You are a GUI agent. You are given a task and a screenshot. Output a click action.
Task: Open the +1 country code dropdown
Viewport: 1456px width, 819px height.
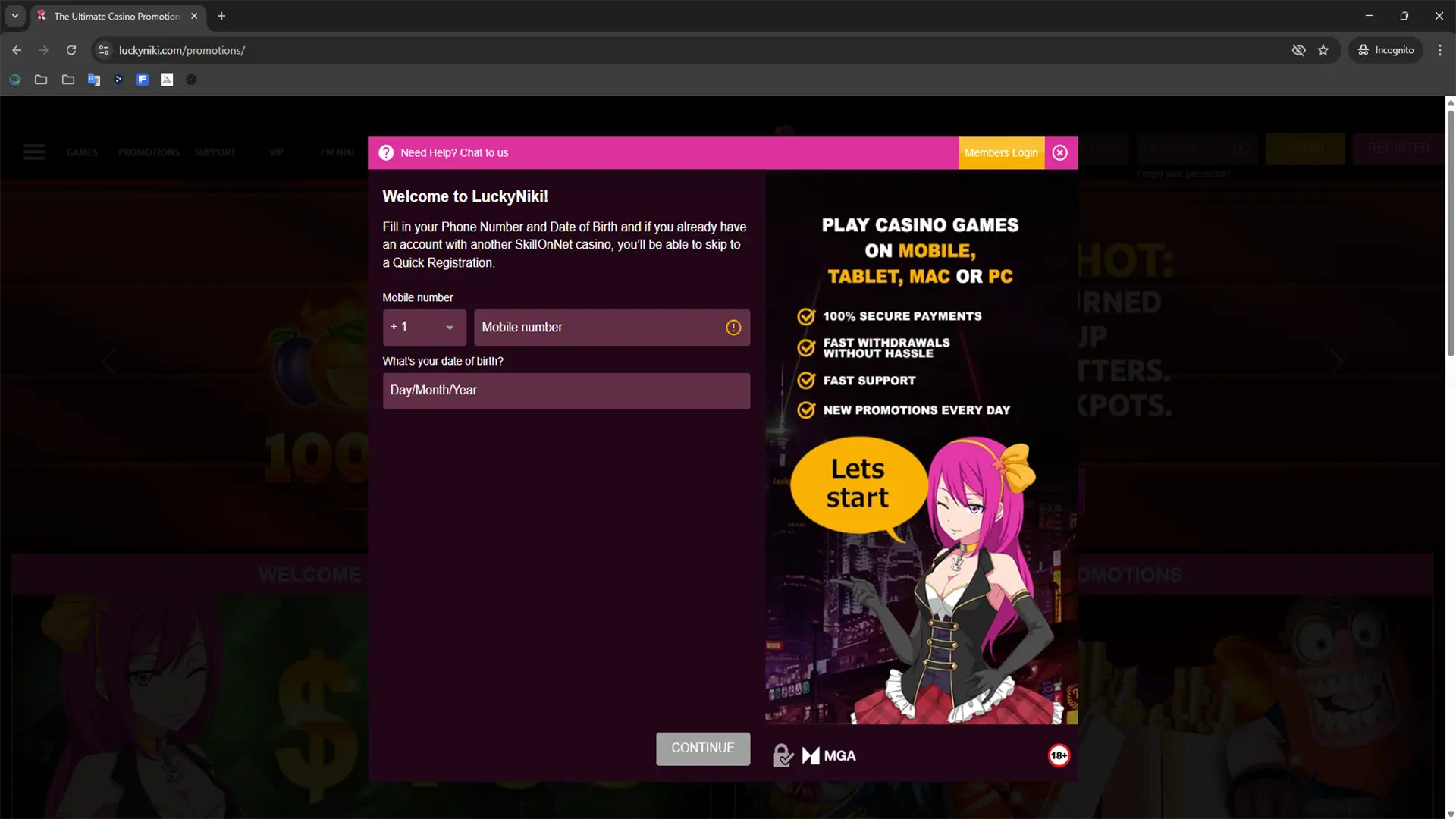424,328
